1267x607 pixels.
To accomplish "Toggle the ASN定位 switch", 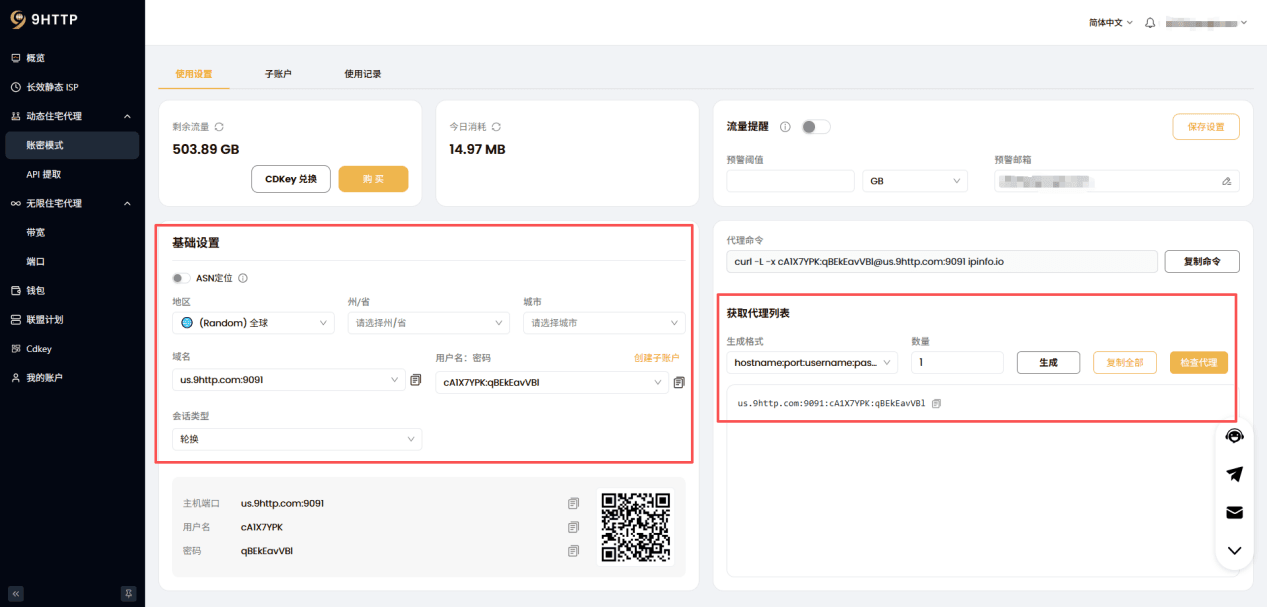I will point(181,278).
